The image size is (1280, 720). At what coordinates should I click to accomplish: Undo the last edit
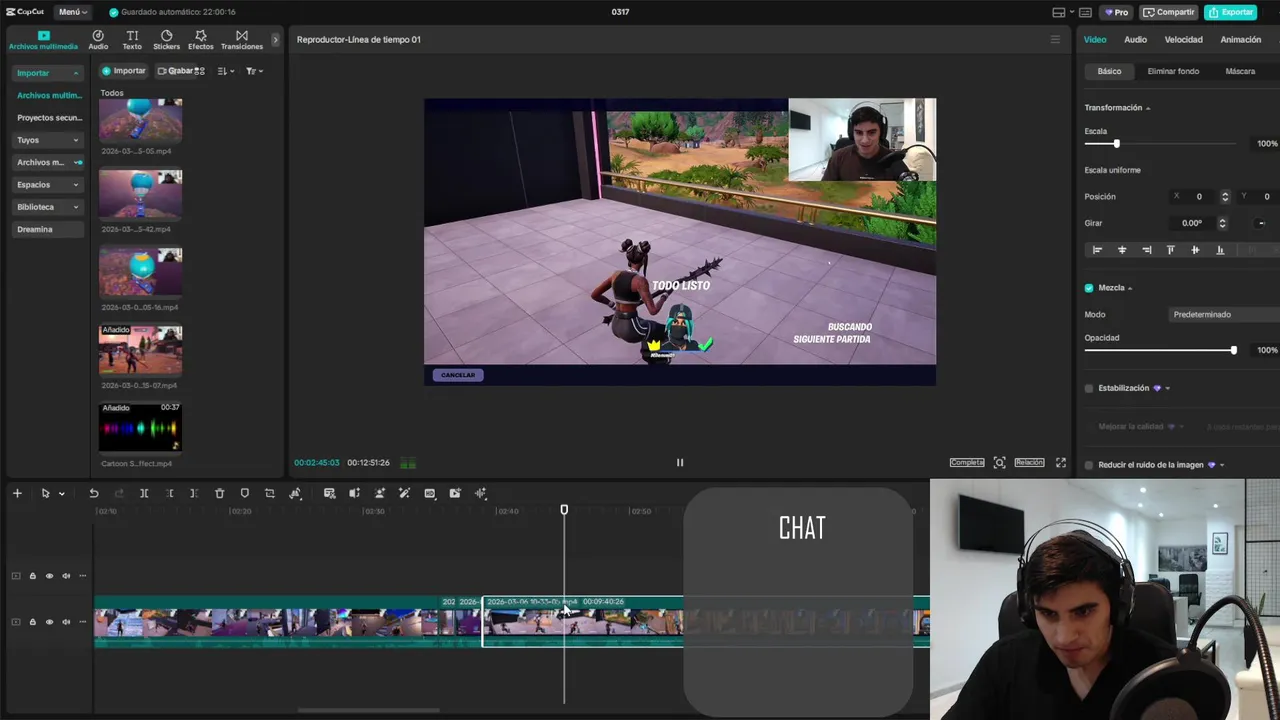(x=94, y=493)
